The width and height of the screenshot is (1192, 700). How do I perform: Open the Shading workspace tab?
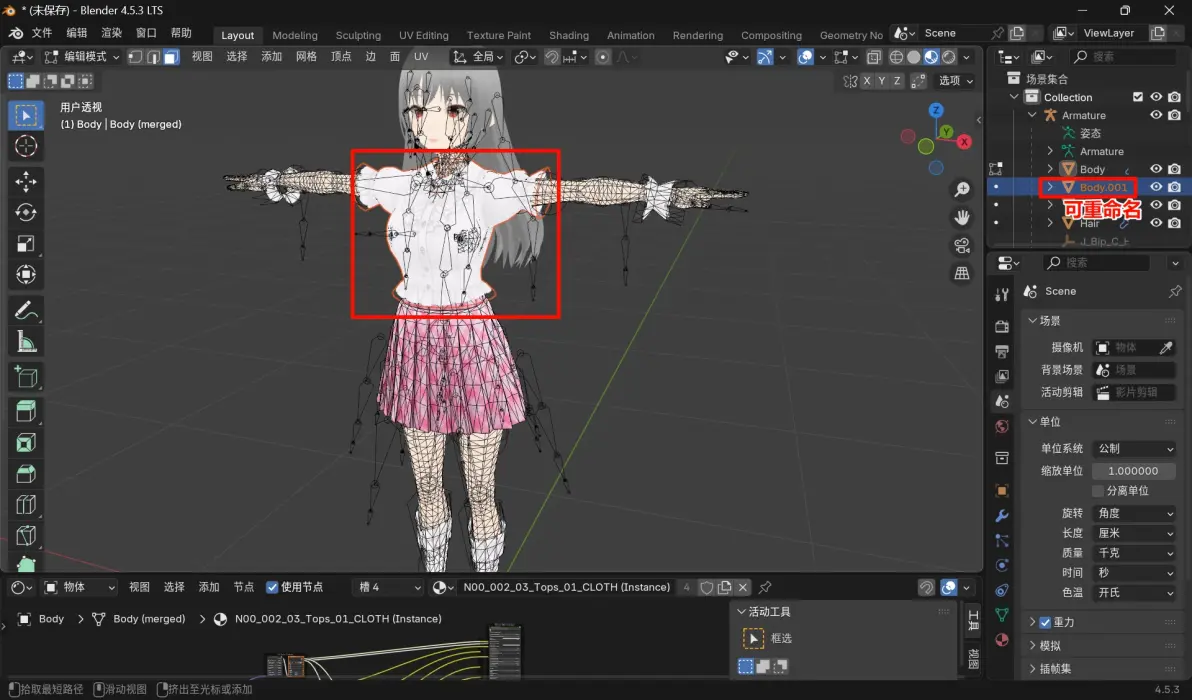[x=569, y=35]
